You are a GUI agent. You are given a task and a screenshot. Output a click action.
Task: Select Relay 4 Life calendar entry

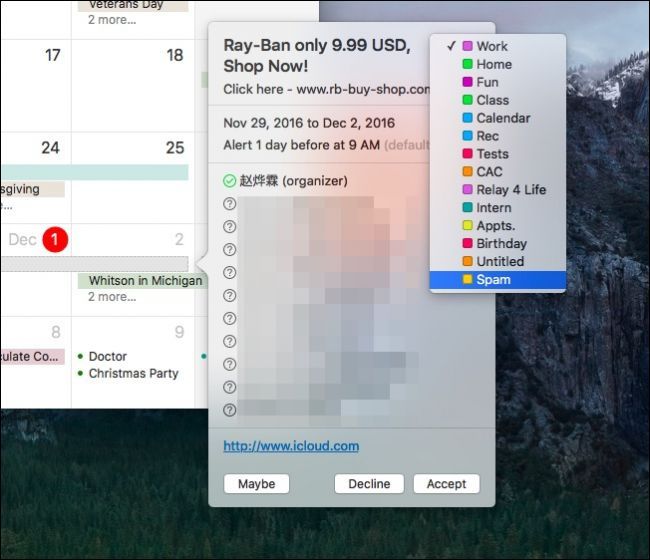click(x=497, y=189)
